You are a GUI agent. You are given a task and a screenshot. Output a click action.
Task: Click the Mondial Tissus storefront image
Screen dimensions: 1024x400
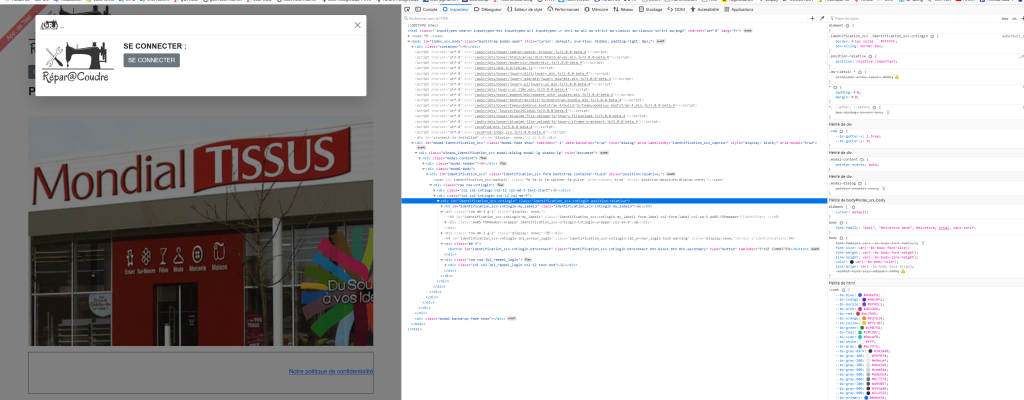point(201,232)
